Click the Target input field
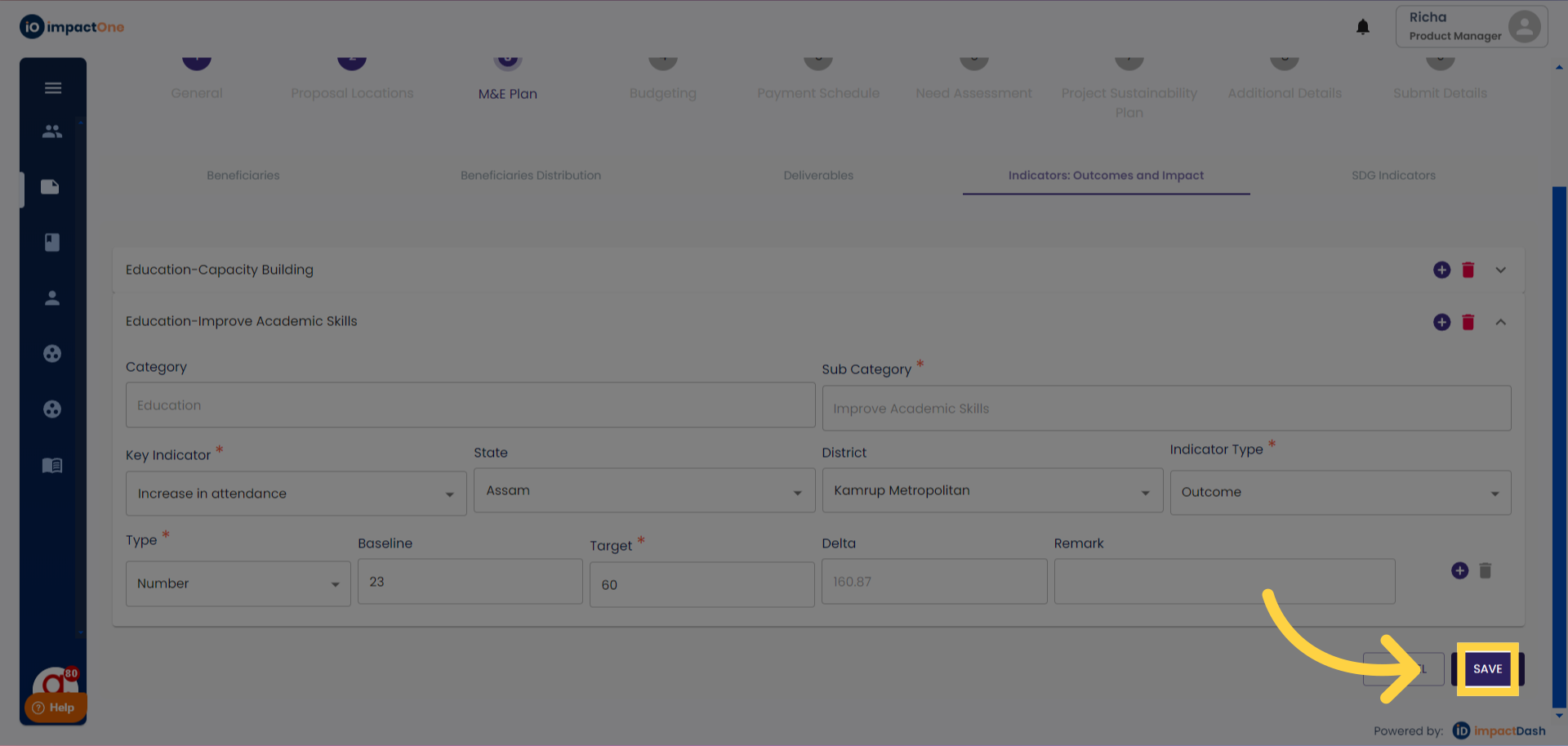This screenshot has width=1568, height=746. (x=702, y=584)
